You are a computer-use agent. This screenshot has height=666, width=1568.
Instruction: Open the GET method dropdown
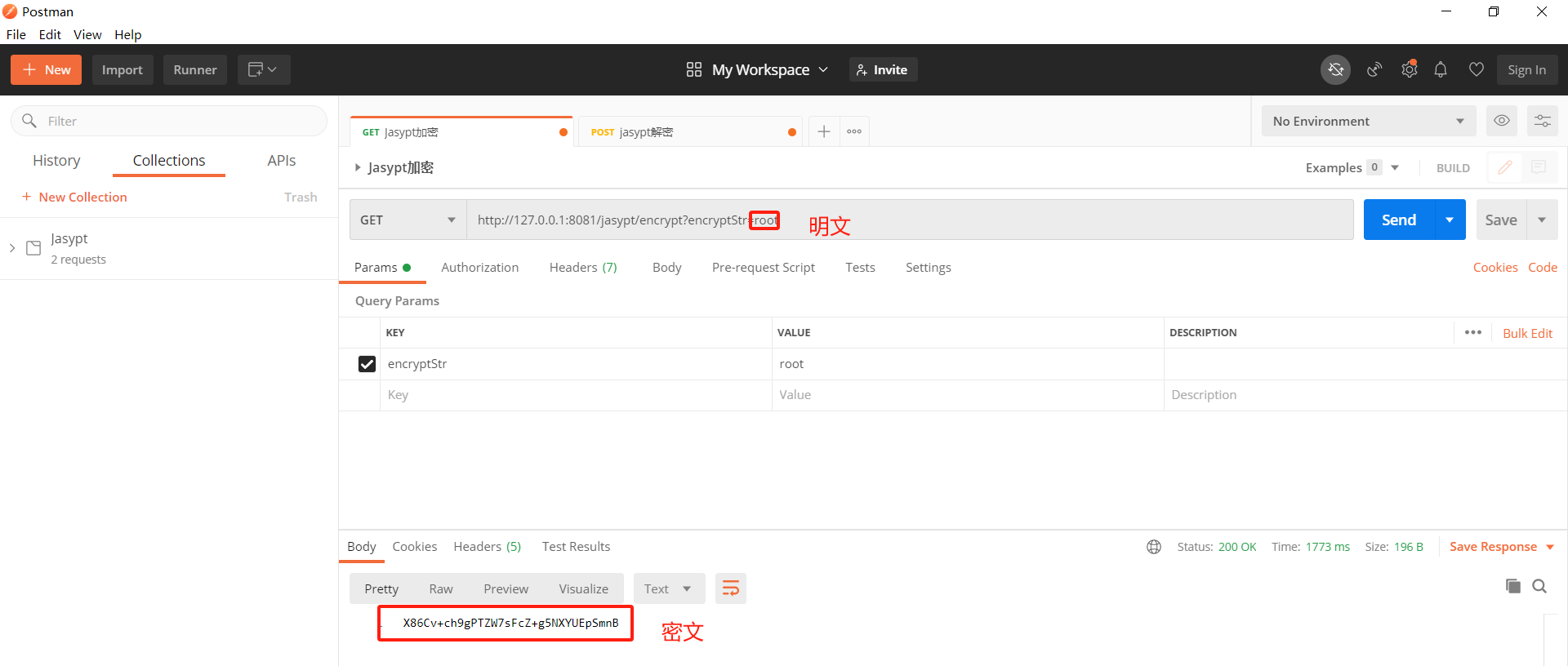(408, 220)
